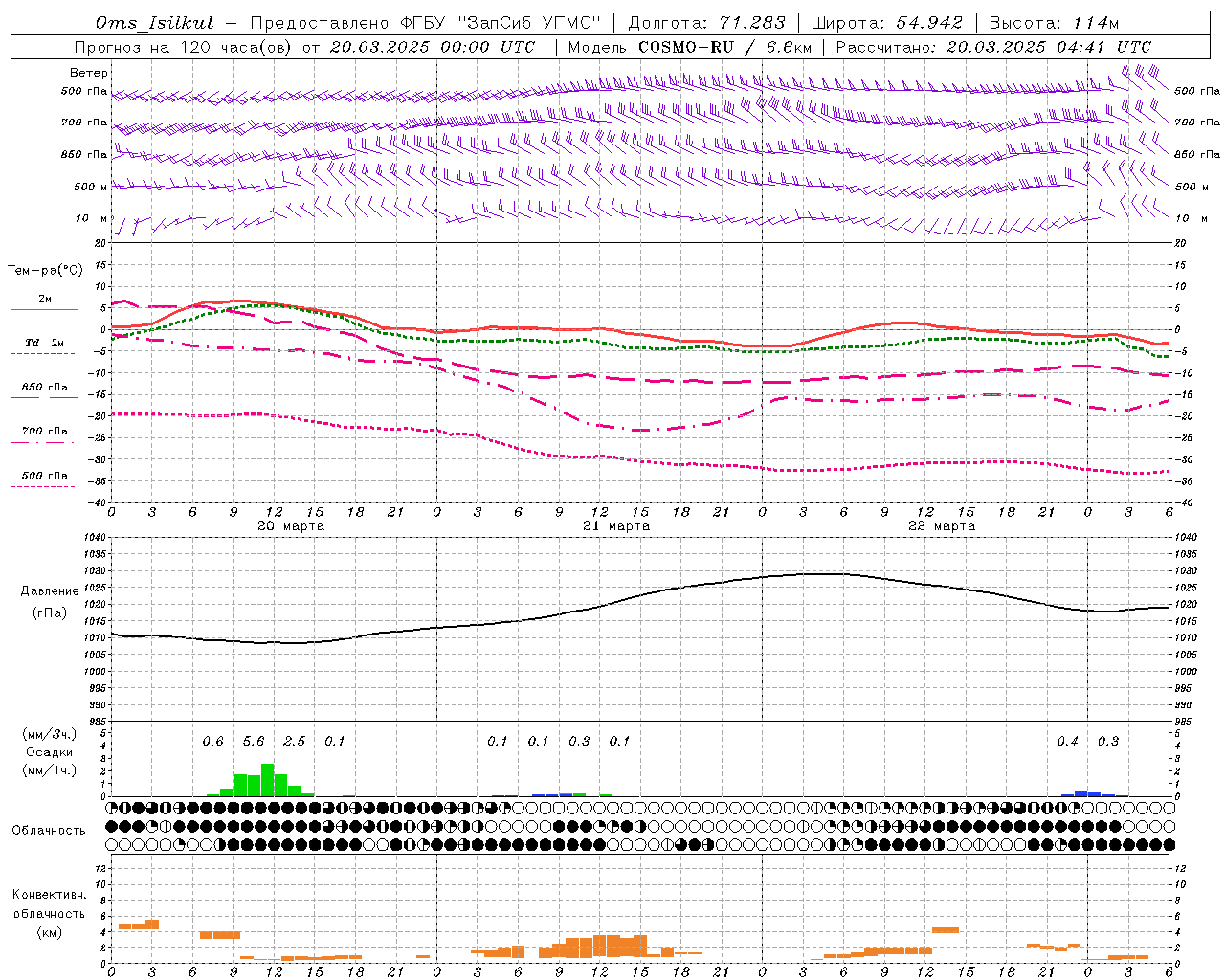
Task: Click the '500 гПа' temperature legend entry
Action: 45,476
